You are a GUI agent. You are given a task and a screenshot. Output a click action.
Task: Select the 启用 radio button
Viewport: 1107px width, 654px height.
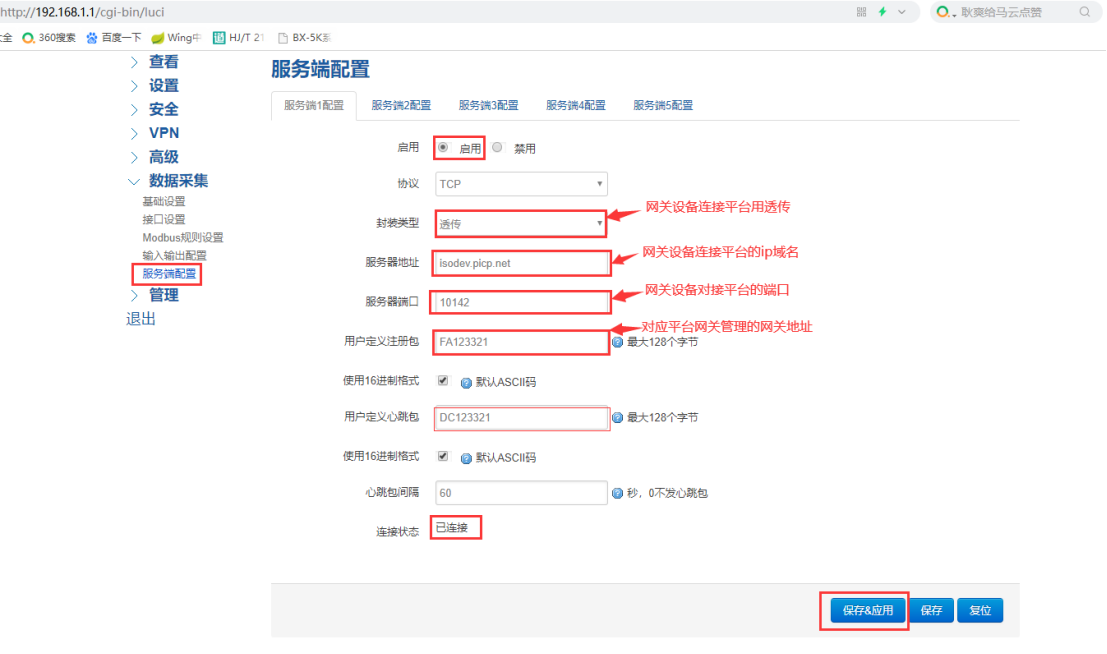[443, 147]
